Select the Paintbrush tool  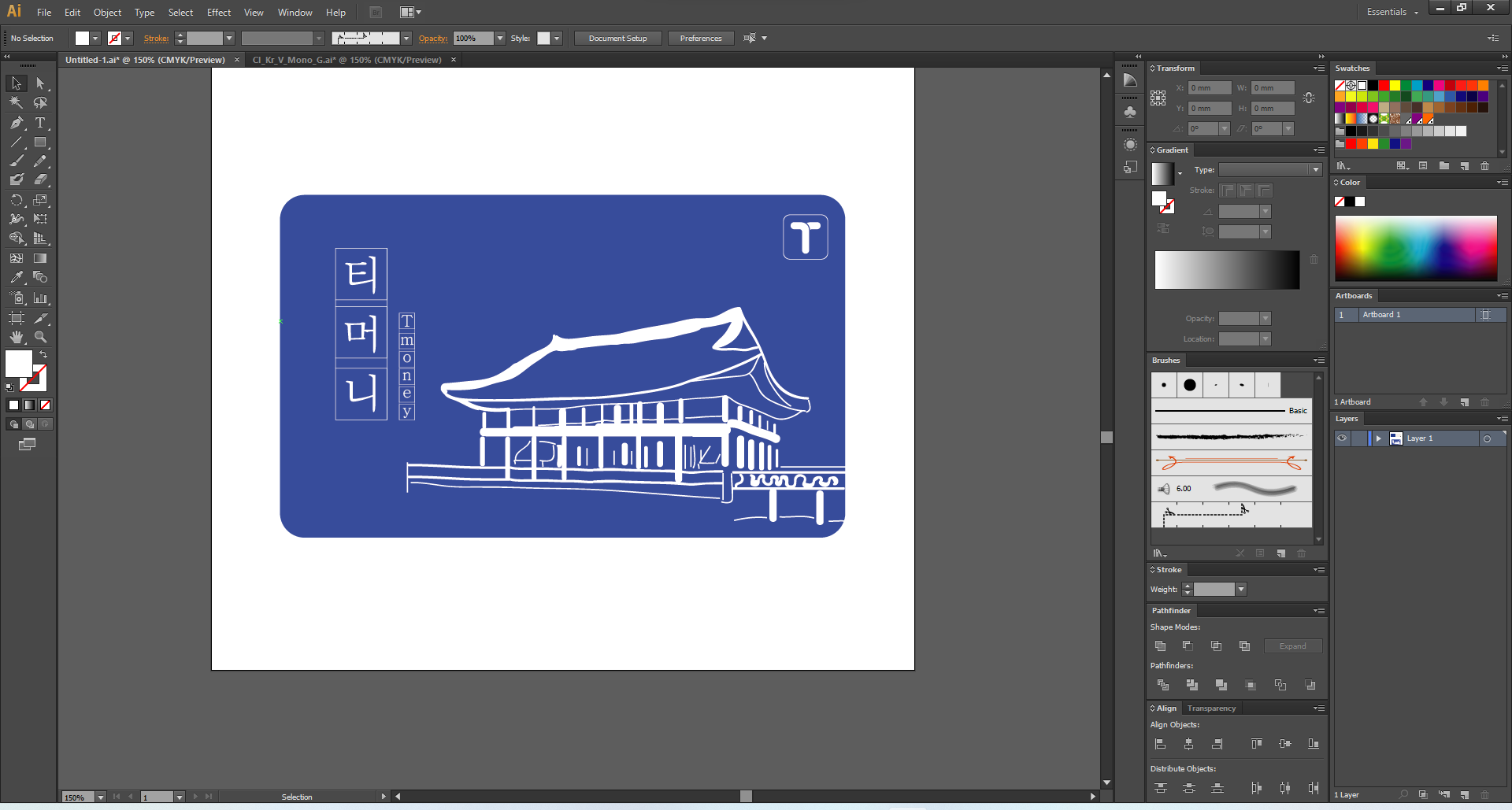[17, 161]
